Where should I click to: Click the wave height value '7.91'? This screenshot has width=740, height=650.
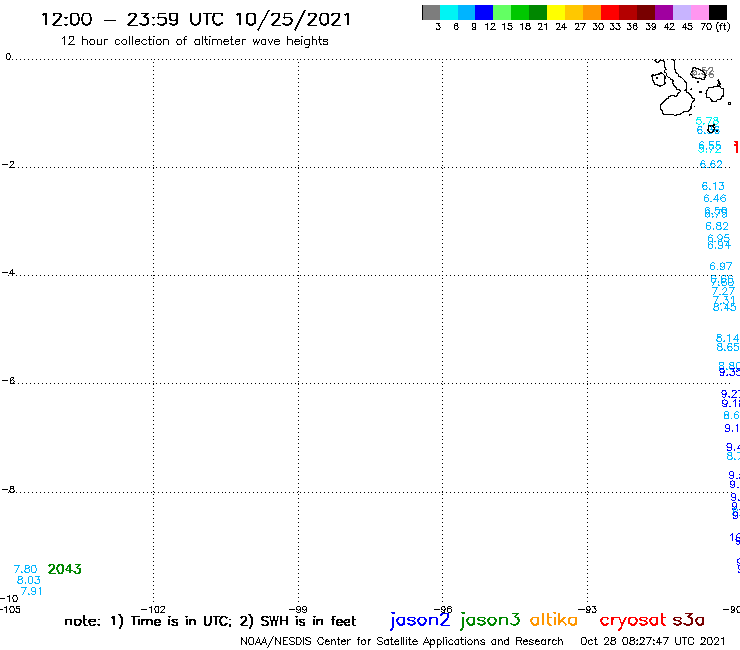point(31,591)
